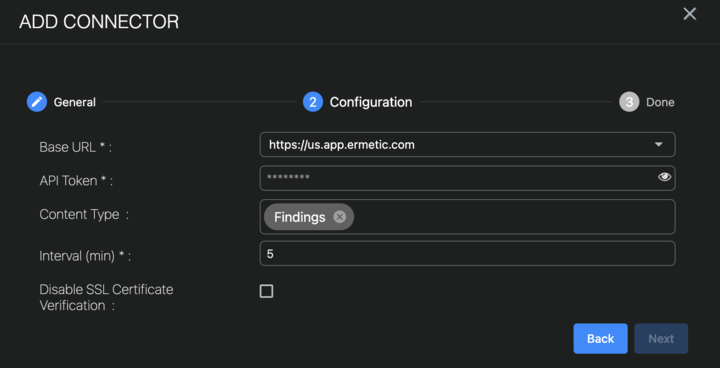Click into the Interval (min) field
The width and height of the screenshot is (720, 368).
[467, 253]
